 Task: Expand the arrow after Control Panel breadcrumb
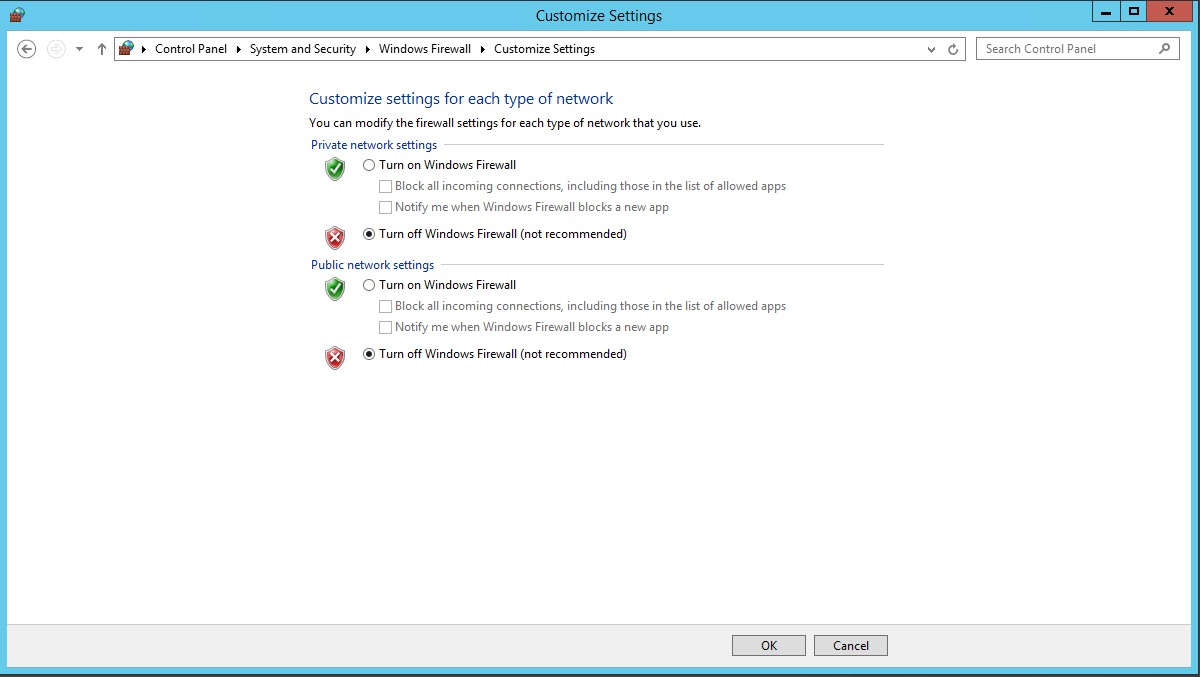(x=239, y=49)
